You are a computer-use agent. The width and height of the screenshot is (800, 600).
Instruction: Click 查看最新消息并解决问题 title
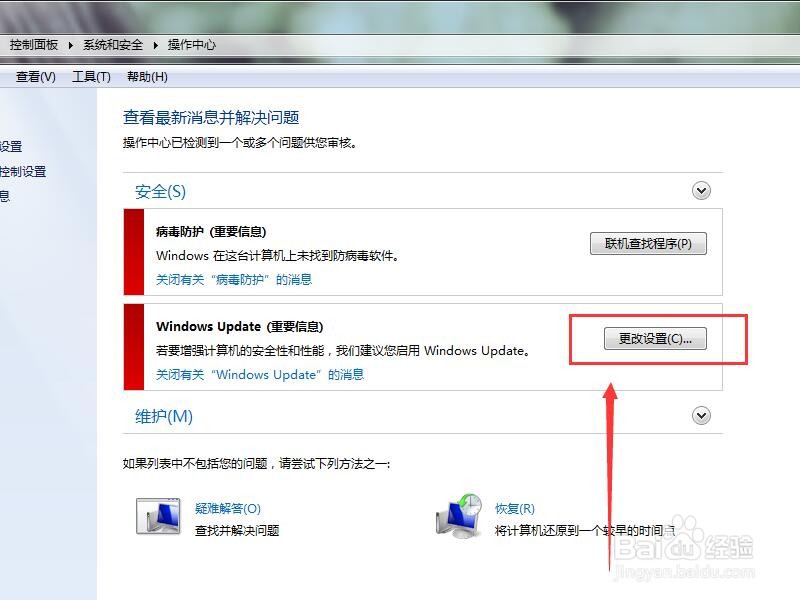(211, 117)
